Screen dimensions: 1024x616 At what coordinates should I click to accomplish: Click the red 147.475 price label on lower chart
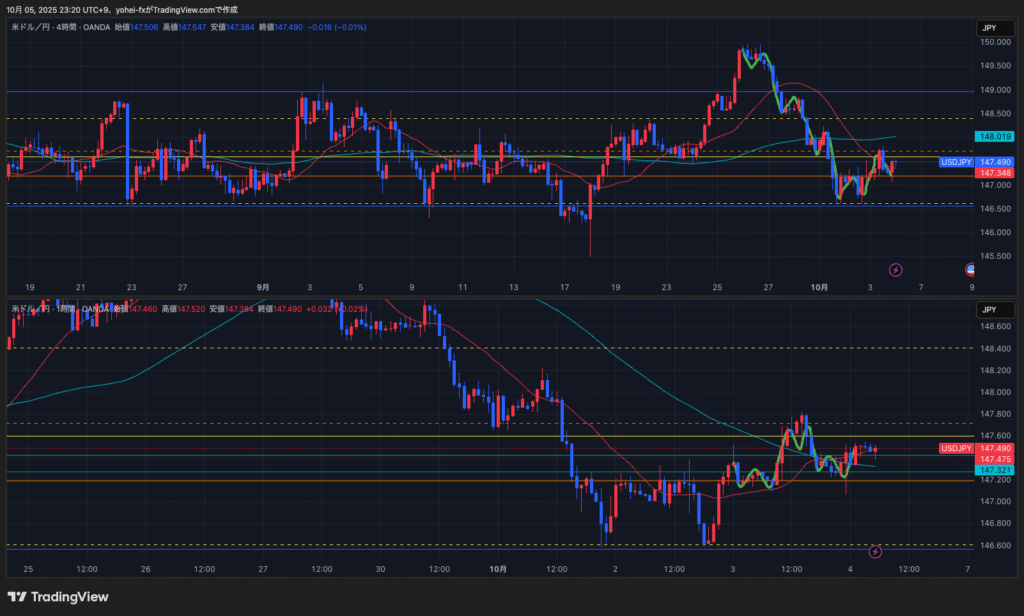(x=996, y=459)
